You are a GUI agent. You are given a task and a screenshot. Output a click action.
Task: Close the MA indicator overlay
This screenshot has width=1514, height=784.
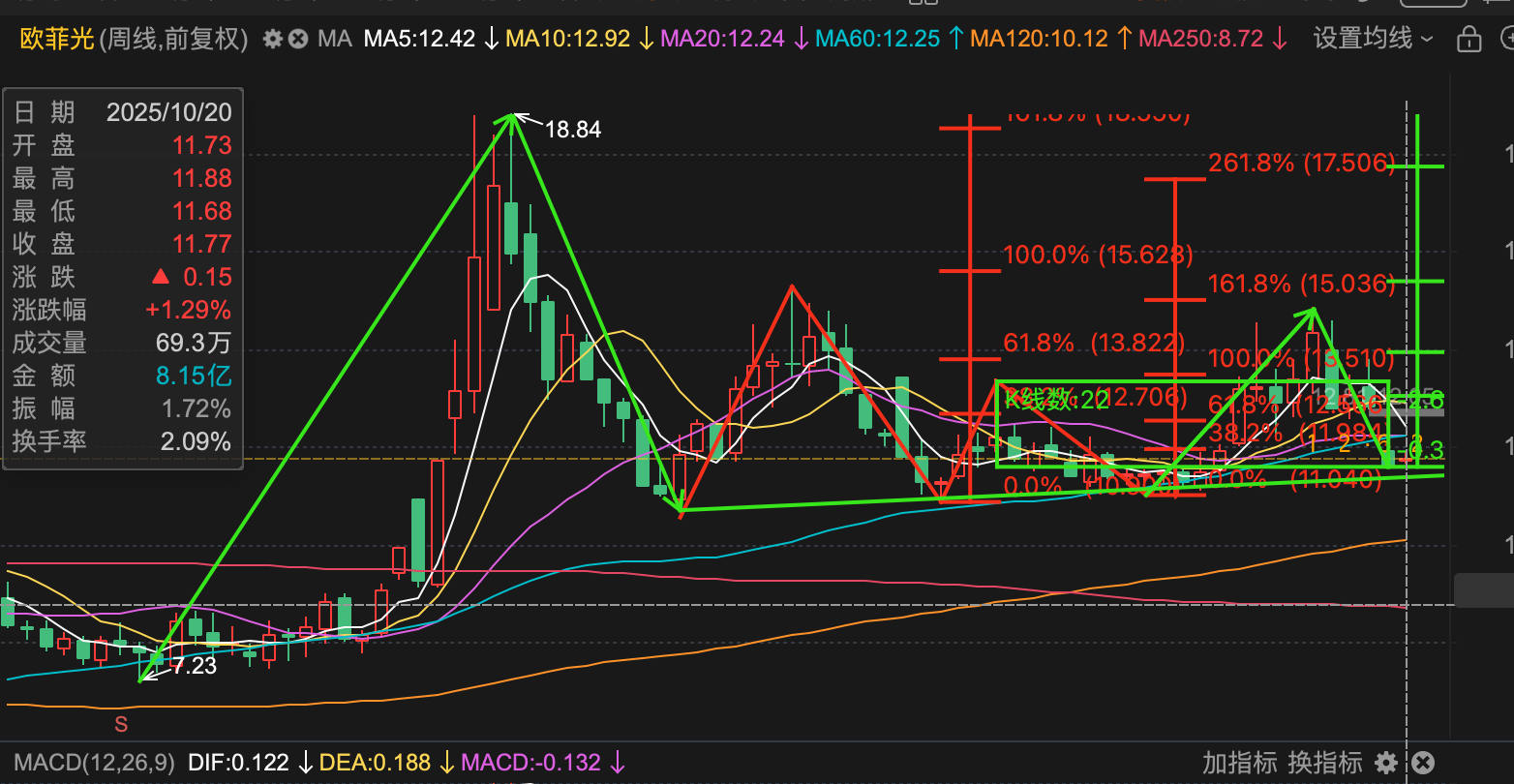[x=298, y=40]
